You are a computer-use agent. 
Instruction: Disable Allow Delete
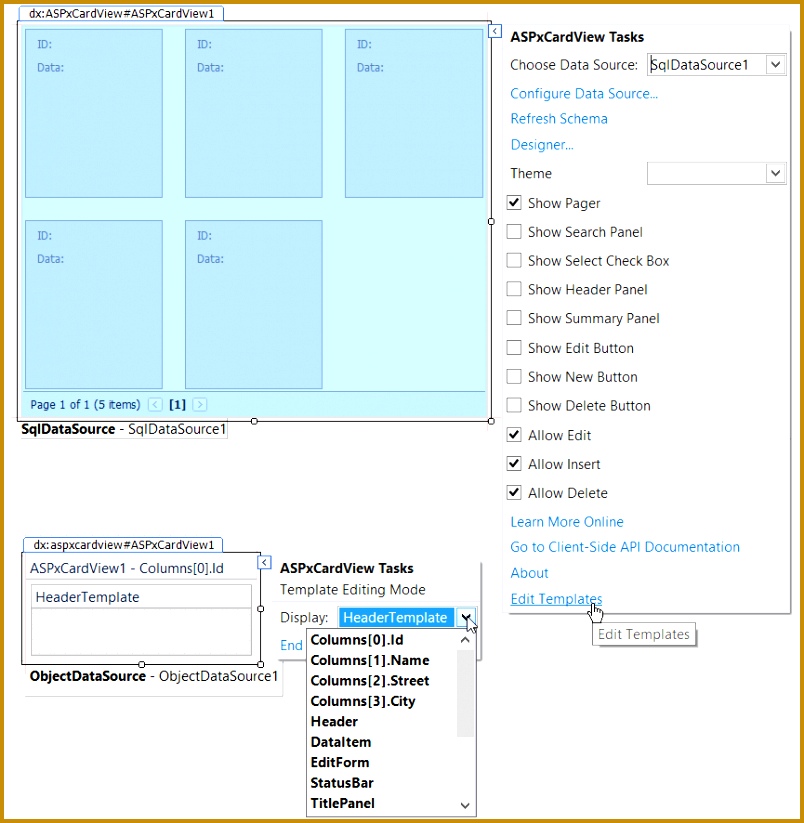[513, 493]
